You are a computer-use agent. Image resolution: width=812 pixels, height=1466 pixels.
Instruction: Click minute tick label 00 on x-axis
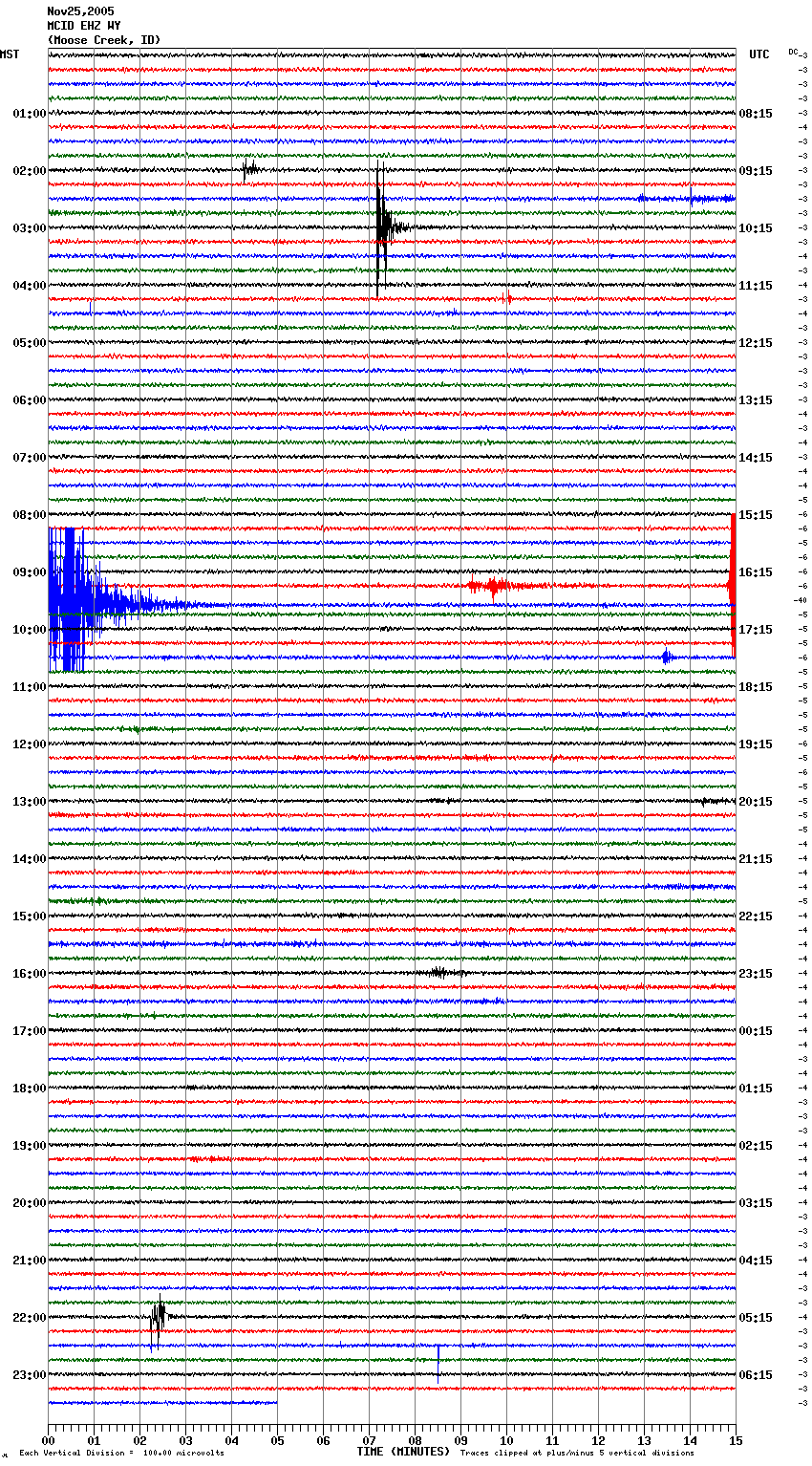(49, 1440)
